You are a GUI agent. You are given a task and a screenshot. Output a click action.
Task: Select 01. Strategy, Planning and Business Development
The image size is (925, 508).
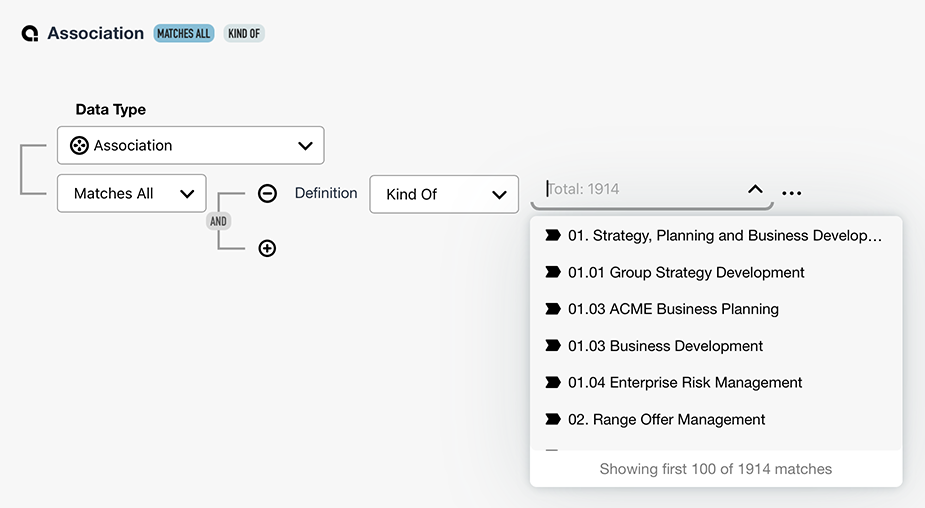[724, 236]
